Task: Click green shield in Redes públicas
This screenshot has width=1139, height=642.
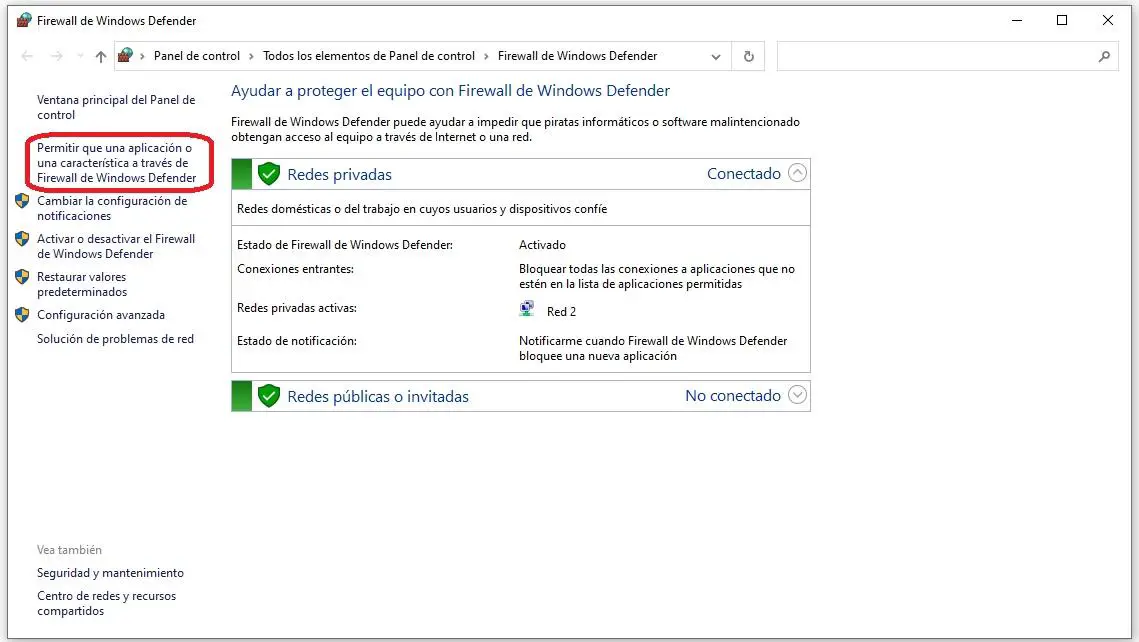Action: [x=269, y=396]
